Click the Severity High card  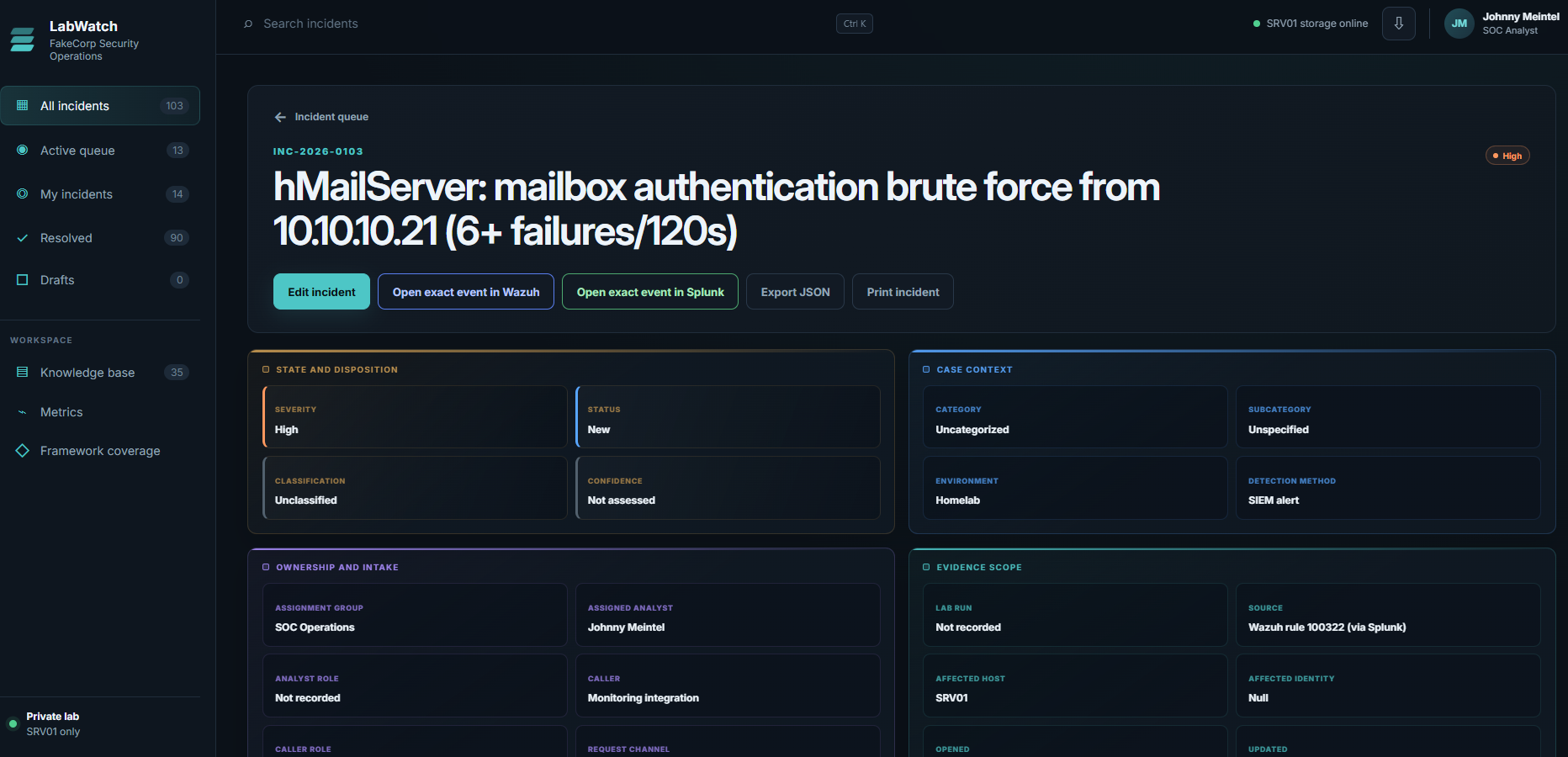(415, 417)
